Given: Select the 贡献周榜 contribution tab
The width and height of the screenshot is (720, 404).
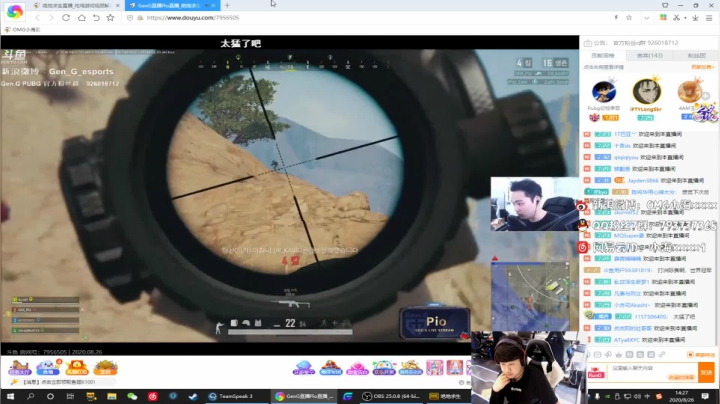Looking at the screenshot, I should click(x=602, y=56).
